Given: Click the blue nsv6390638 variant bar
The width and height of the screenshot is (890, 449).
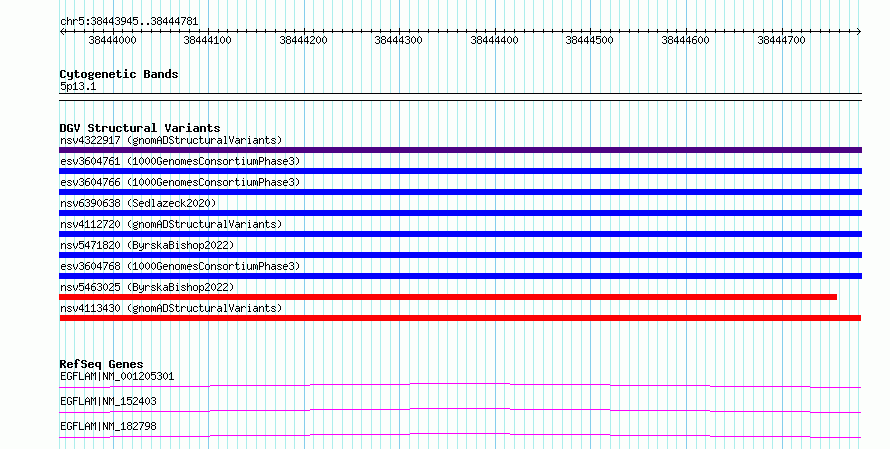Looking at the screenshot, I should (x=460, y=213).
